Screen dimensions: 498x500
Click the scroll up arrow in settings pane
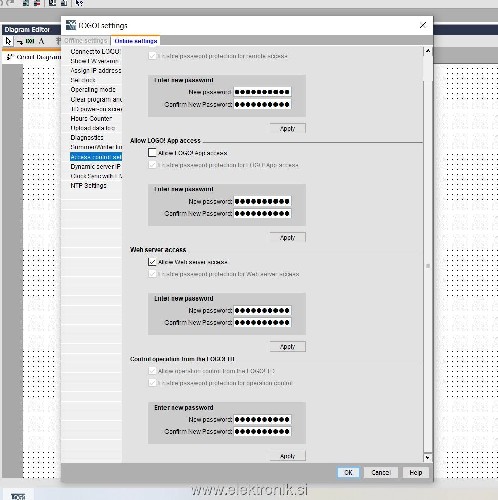coord(428,51)
